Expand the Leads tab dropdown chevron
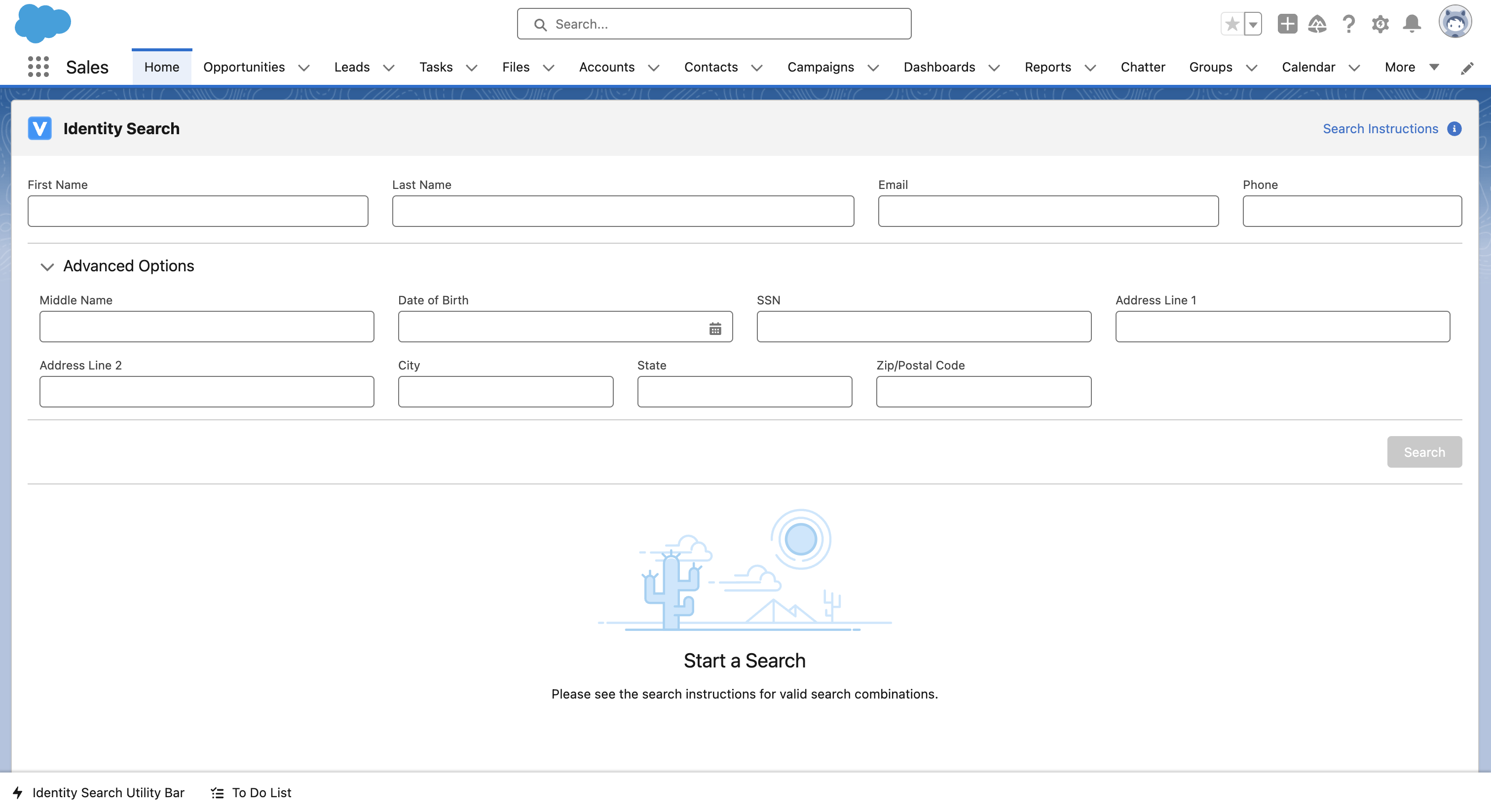 pos(389,68)
